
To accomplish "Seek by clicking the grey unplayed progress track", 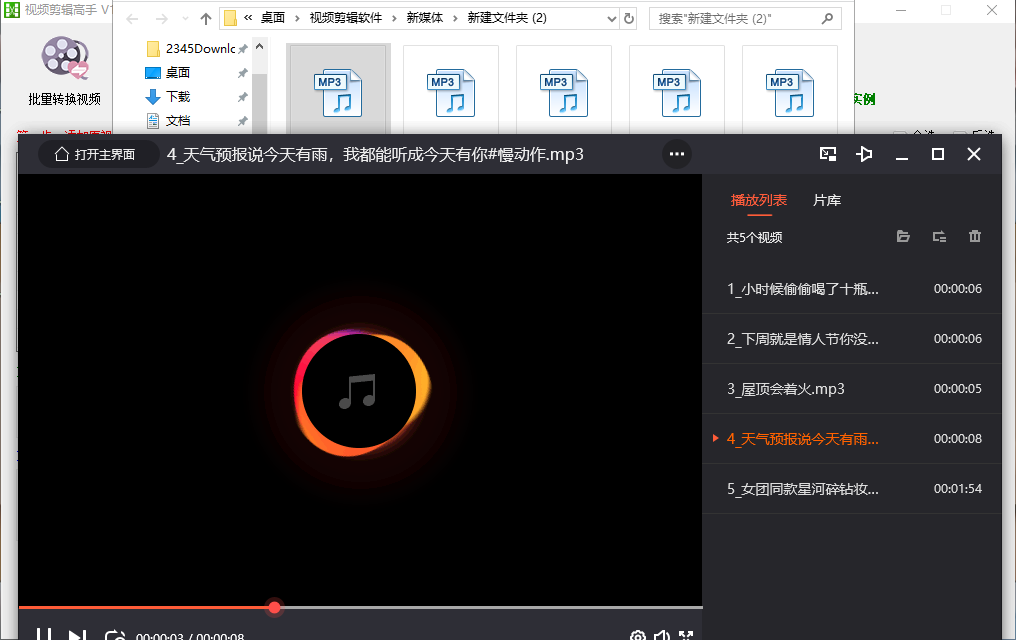I will [492, 607].
